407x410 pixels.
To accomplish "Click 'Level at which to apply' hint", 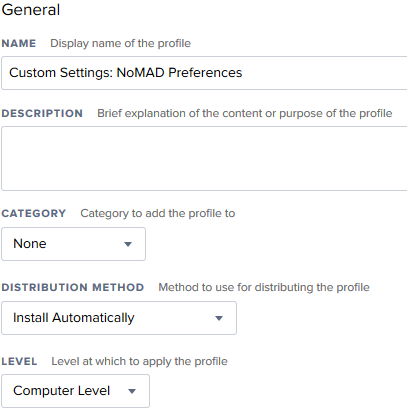I will [139, 362].
